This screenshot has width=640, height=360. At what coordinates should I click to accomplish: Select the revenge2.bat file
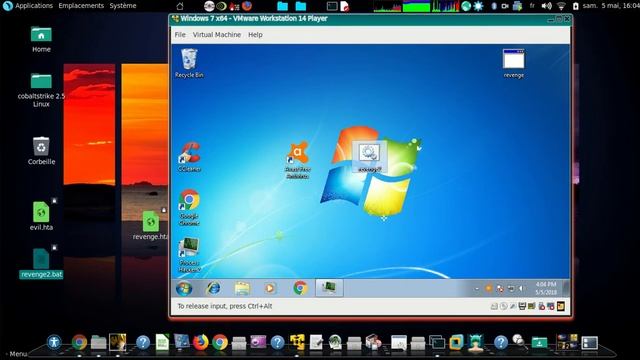tap(41, 263)
